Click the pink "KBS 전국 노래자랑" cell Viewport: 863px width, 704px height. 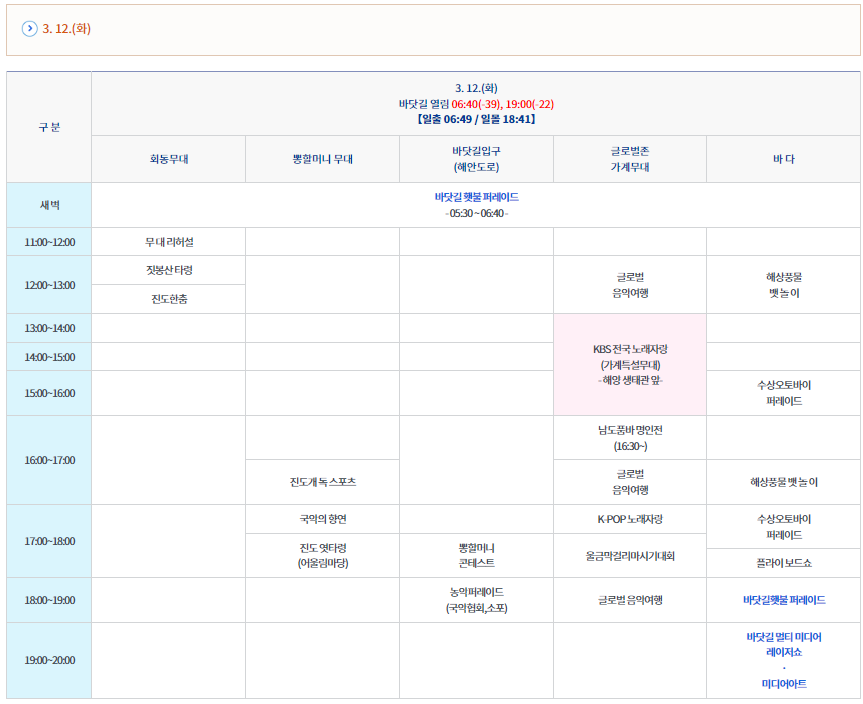click(630, 365)
